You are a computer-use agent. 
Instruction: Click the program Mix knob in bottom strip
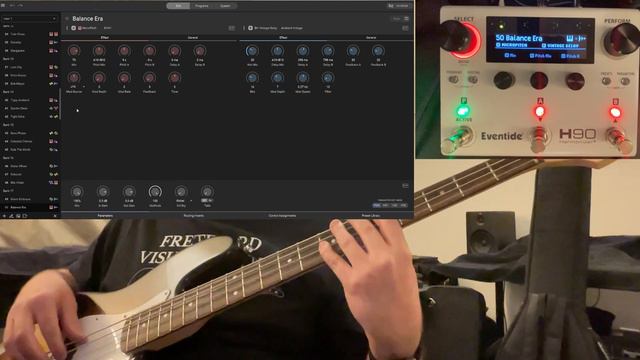[x=77, y=191]
